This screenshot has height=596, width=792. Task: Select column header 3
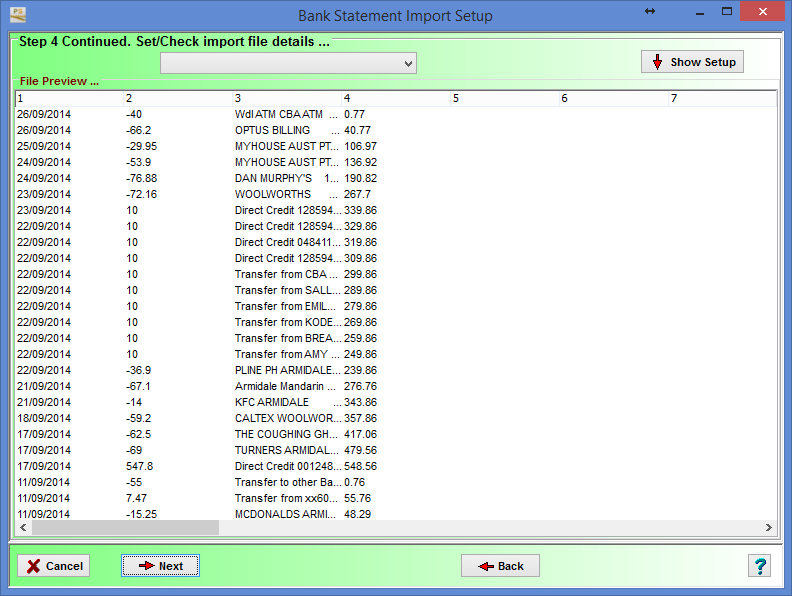coord(287,98)
